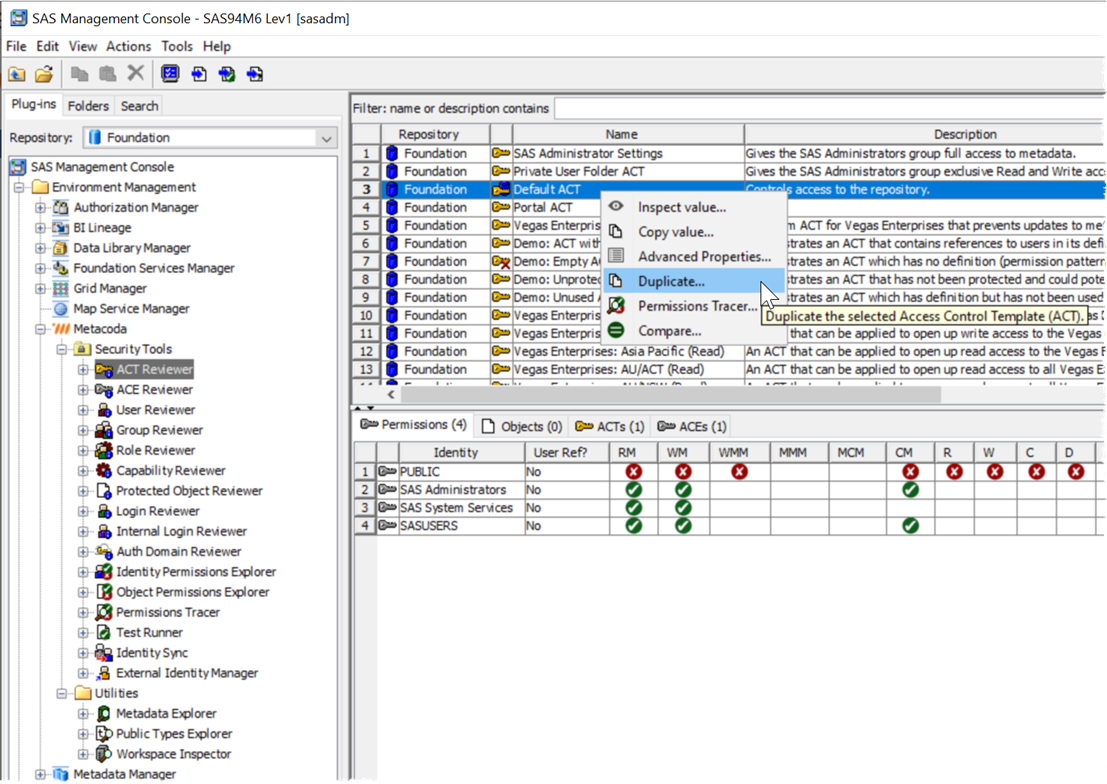
Task: Choose Permissions Tracer... in context menu
Action: [x=694, y=306]
